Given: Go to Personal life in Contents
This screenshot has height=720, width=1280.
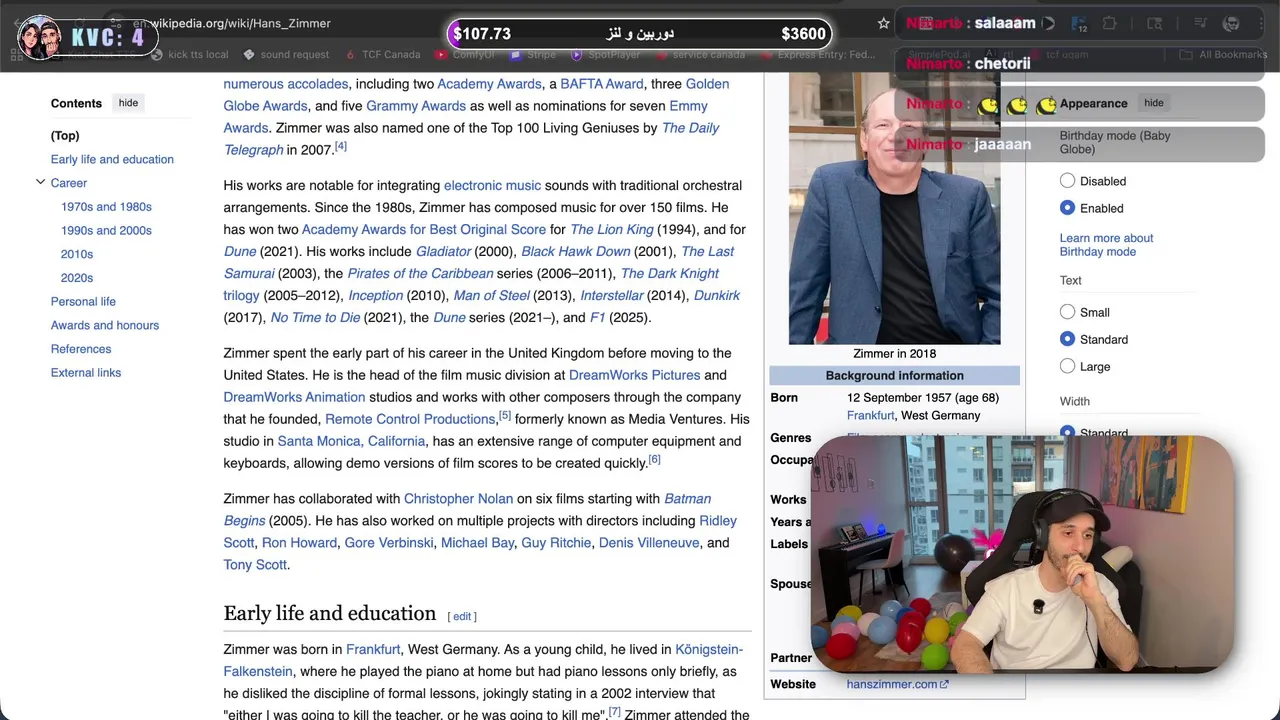Looking at the screenshot, I should [83, 301].
